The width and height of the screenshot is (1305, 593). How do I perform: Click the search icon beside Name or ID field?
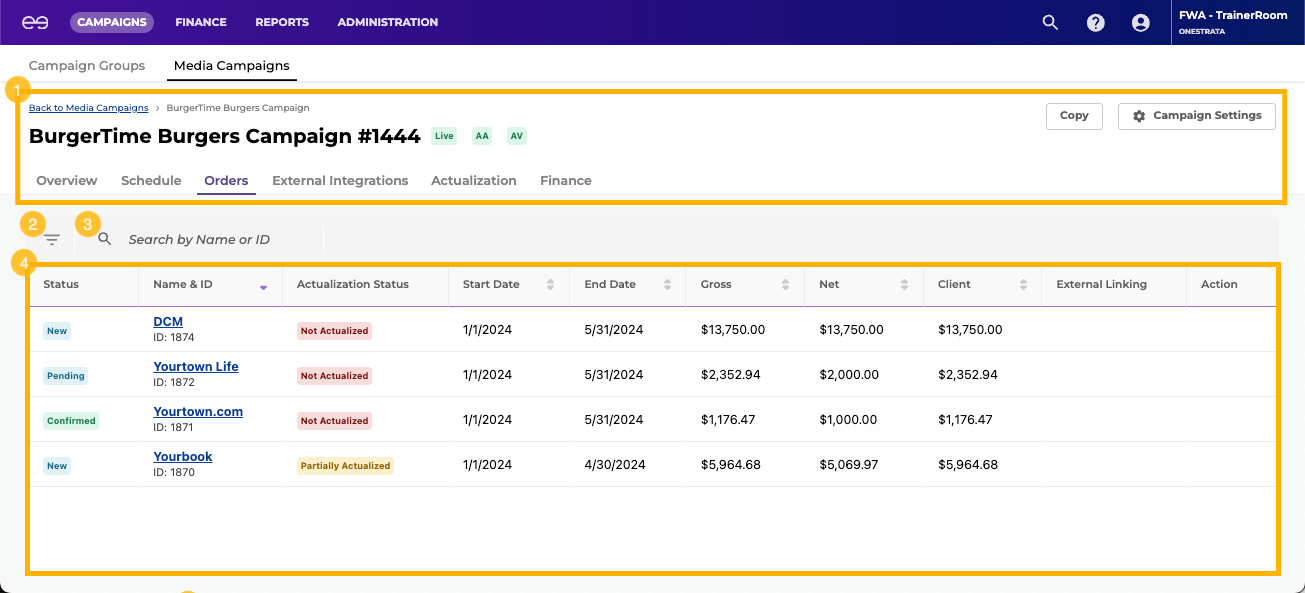[105, 239]
